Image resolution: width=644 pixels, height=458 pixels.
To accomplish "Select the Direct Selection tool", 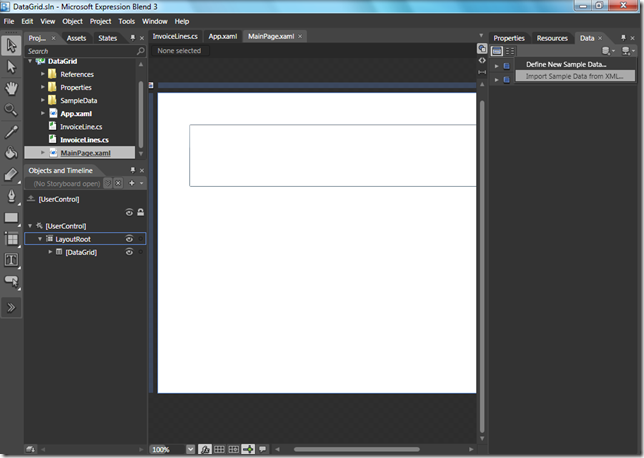I will pyautogui.click(x=12, y=67).
